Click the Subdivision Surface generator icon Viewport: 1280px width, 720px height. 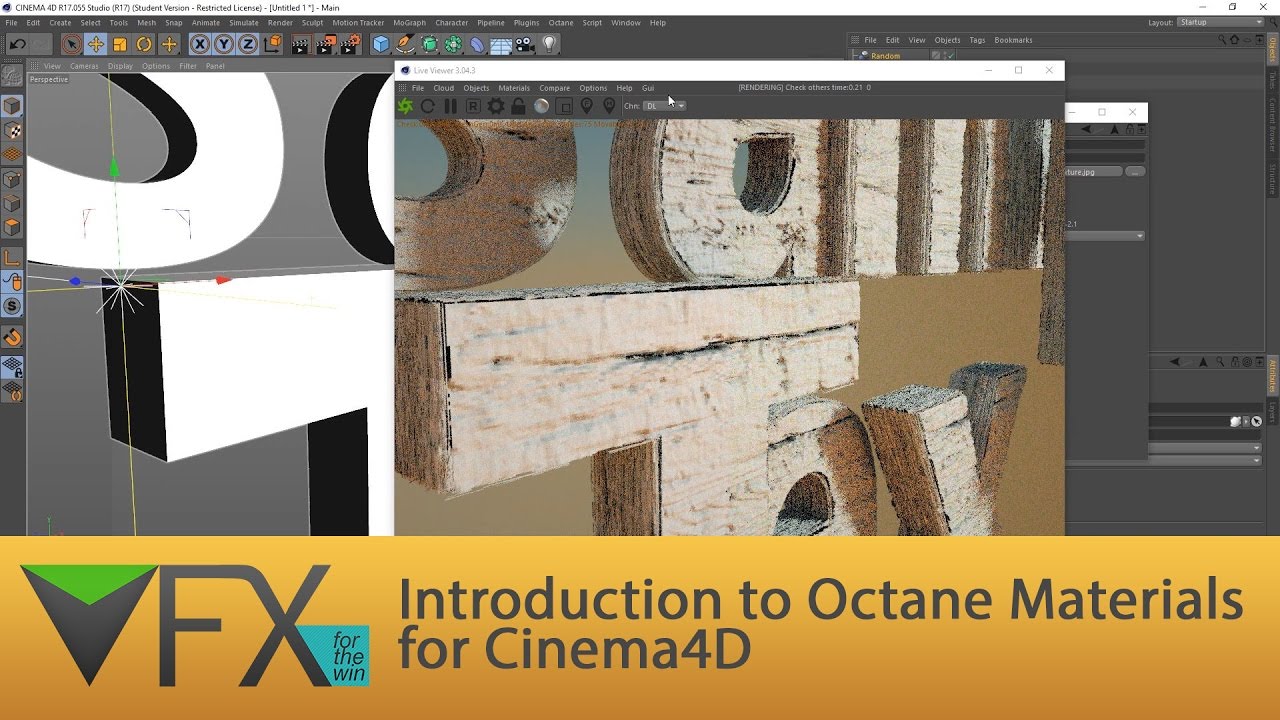point(429,44)
